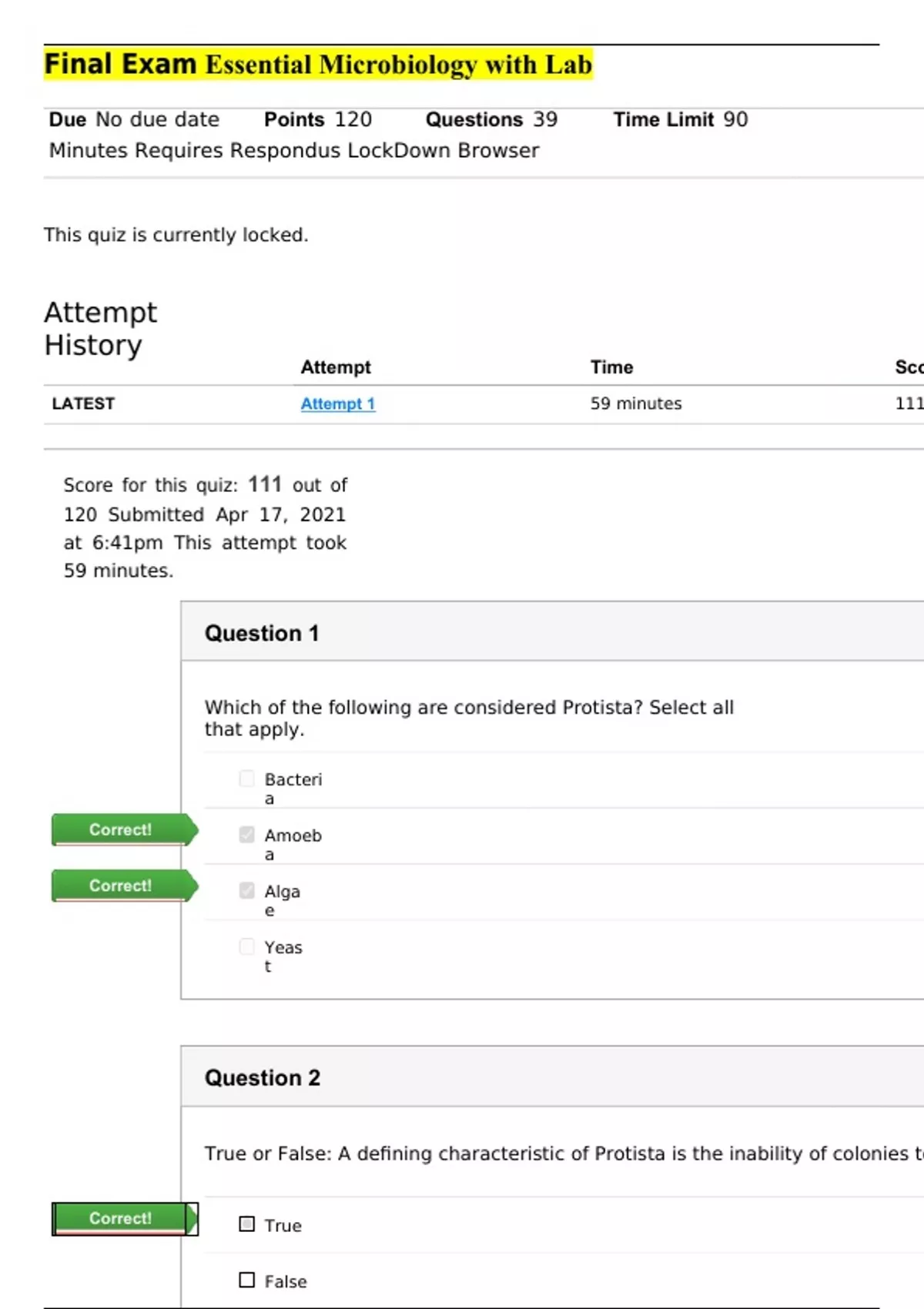
Task: Click the Correct! badge beside Algae
Action: coord(121,885)
